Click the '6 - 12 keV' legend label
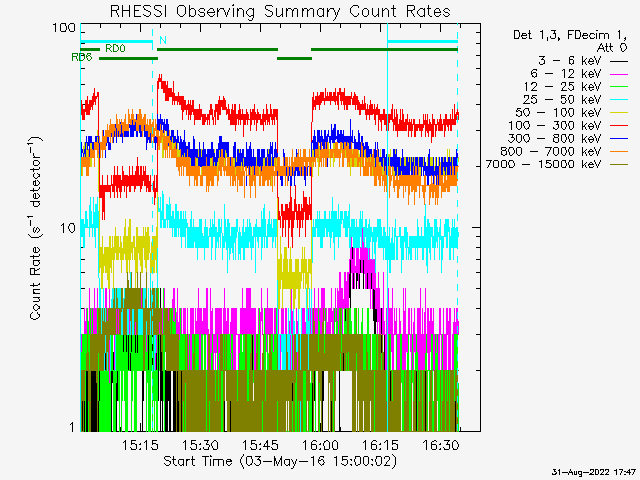Image resolution: width=640 pixels, height=480 pixels. 566,74
